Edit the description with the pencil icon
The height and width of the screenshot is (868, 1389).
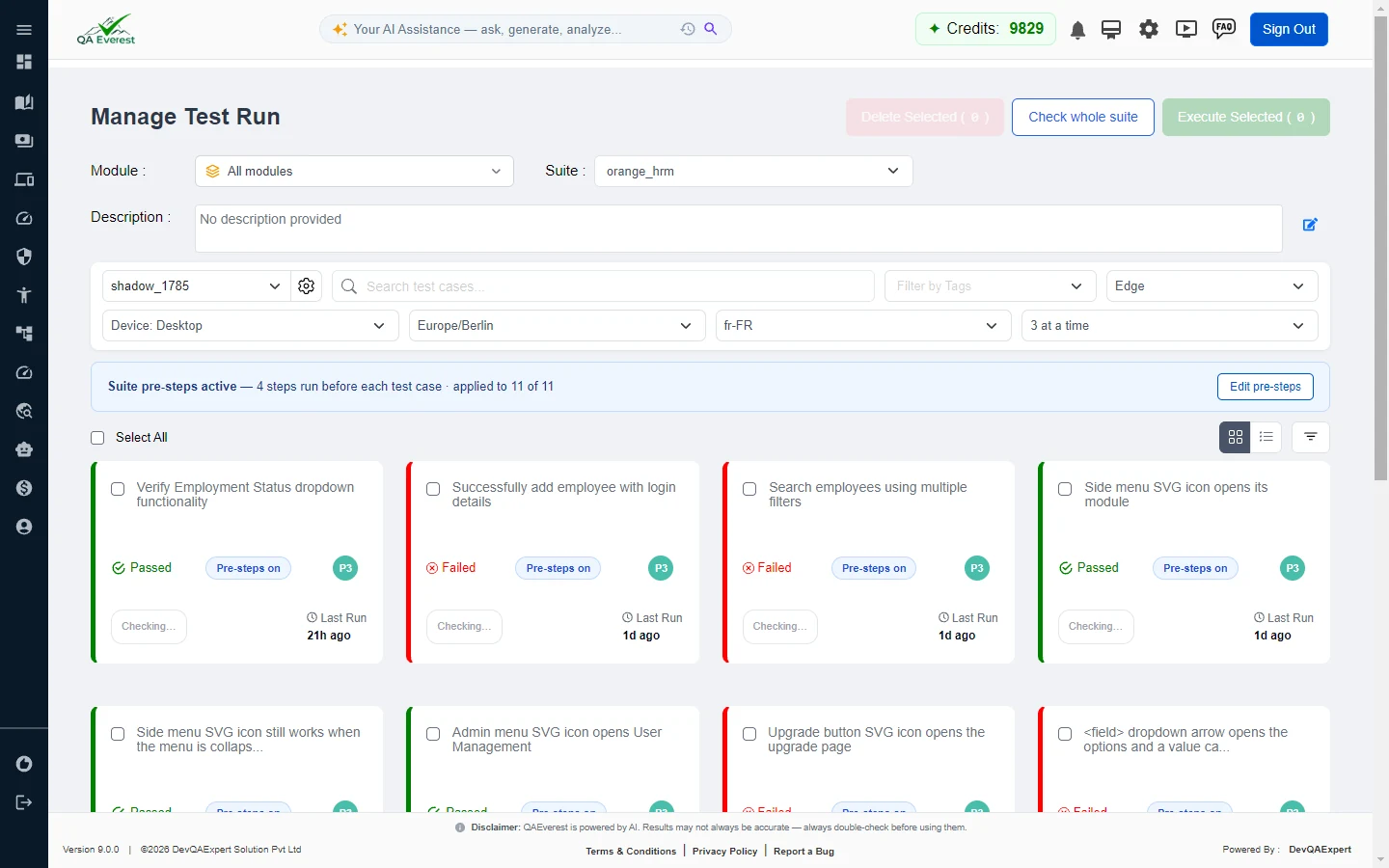[1310, 225]
